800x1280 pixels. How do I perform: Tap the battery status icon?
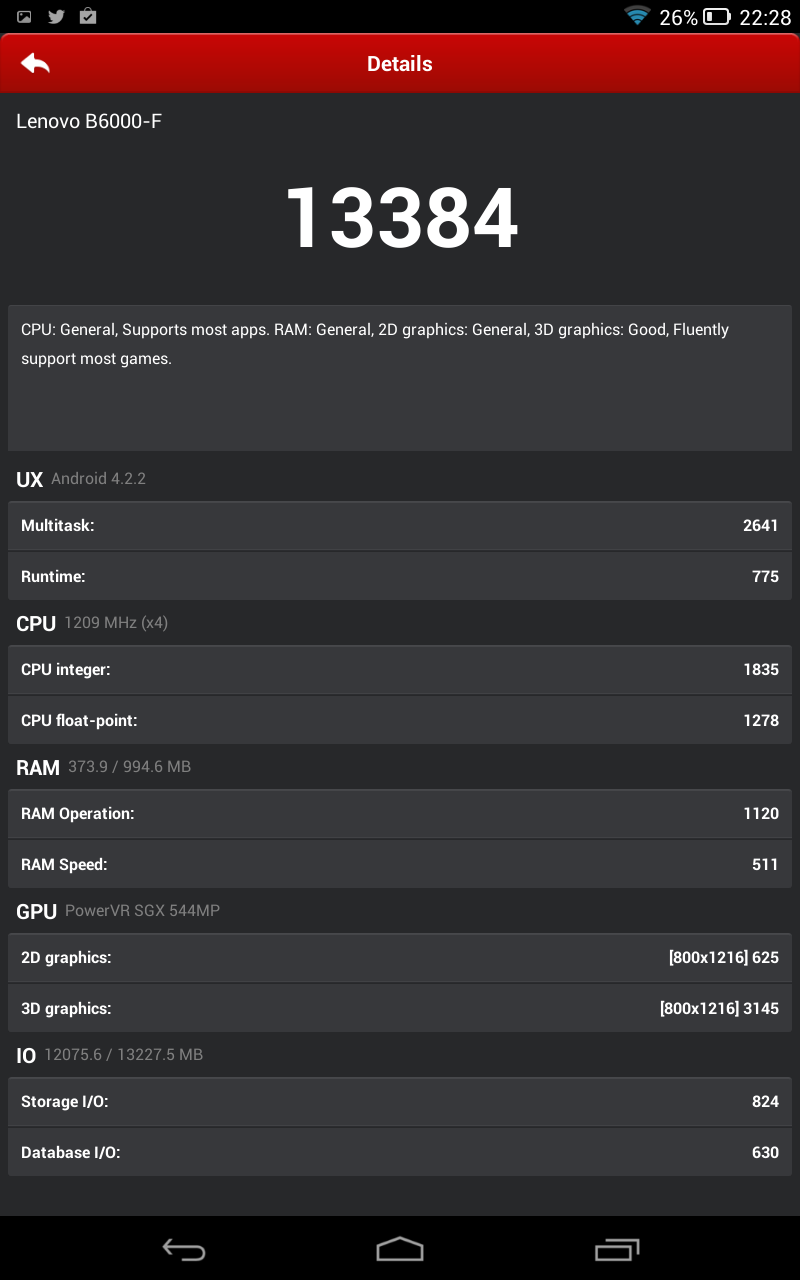point(717,17)
